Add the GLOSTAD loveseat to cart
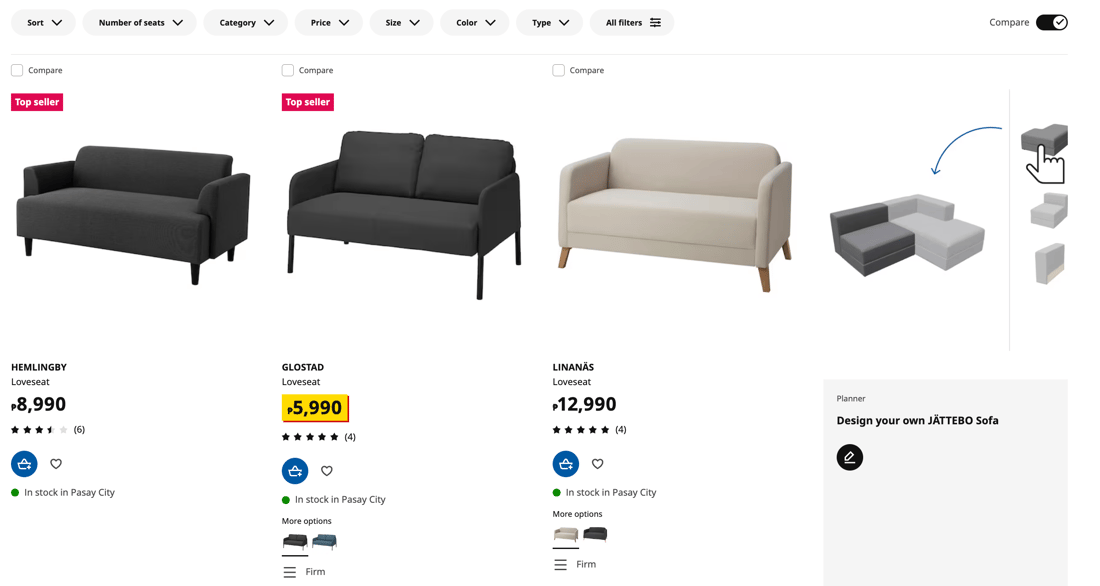 coord(294,470)
